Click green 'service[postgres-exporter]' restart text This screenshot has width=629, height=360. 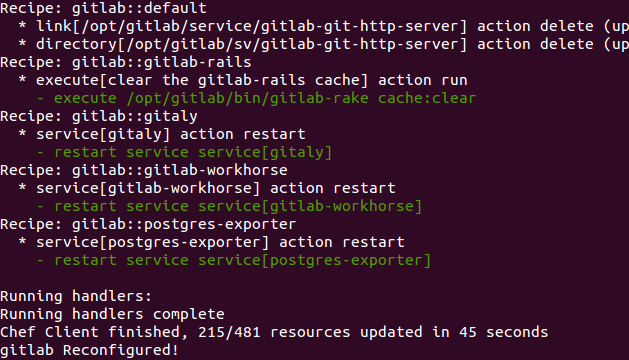tap(314, 260)
